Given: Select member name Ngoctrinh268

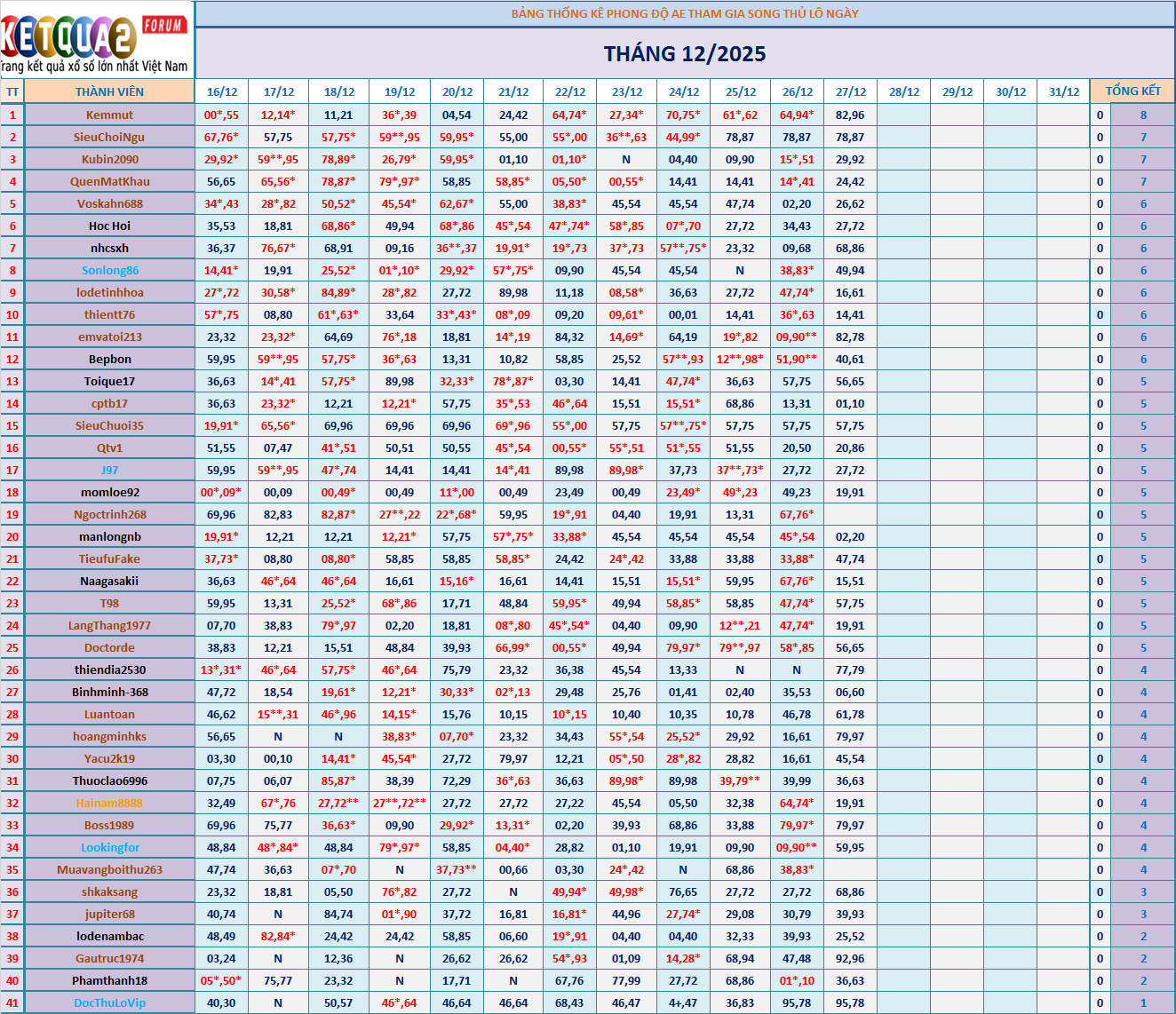Looking at the screenshot, I should click(109, 514).
